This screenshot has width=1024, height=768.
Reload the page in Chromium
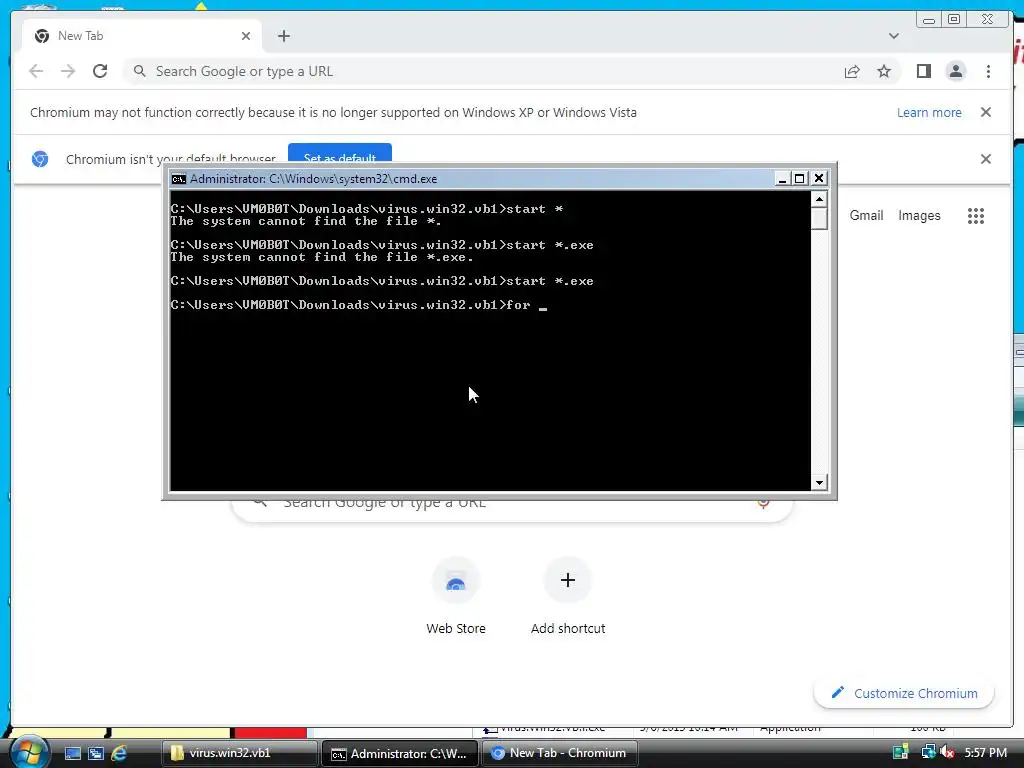coord(100,71)
